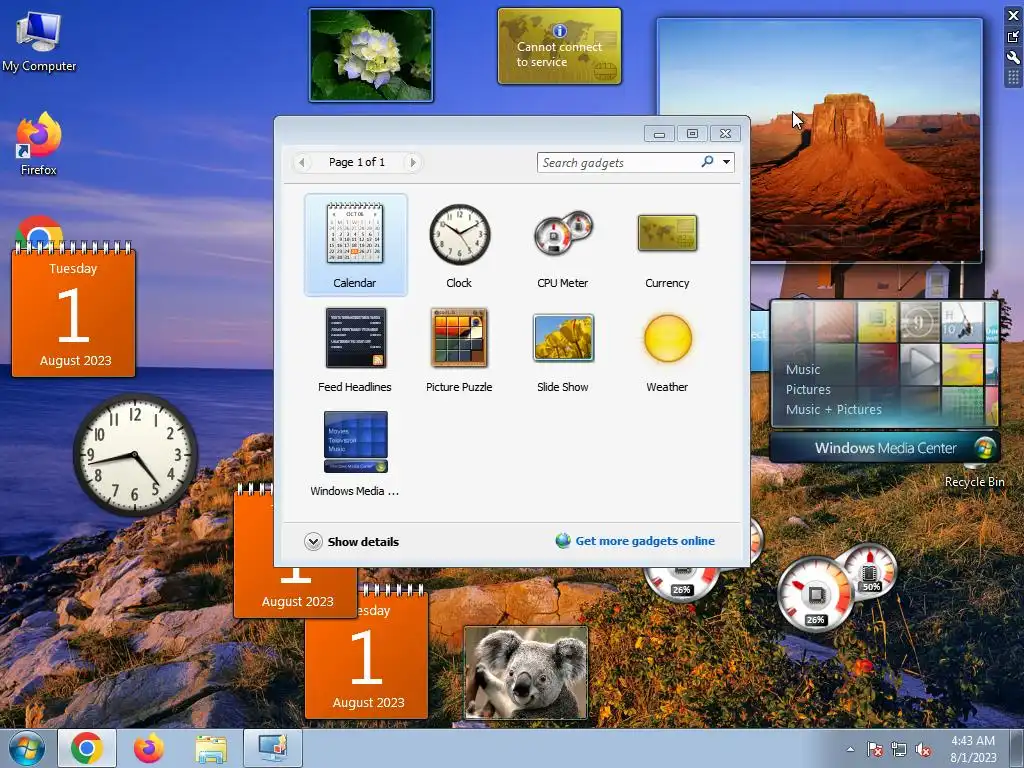Click the hydrangea flower picture gadget
This screenshot has width=1024, height=768.
[371, 55]
